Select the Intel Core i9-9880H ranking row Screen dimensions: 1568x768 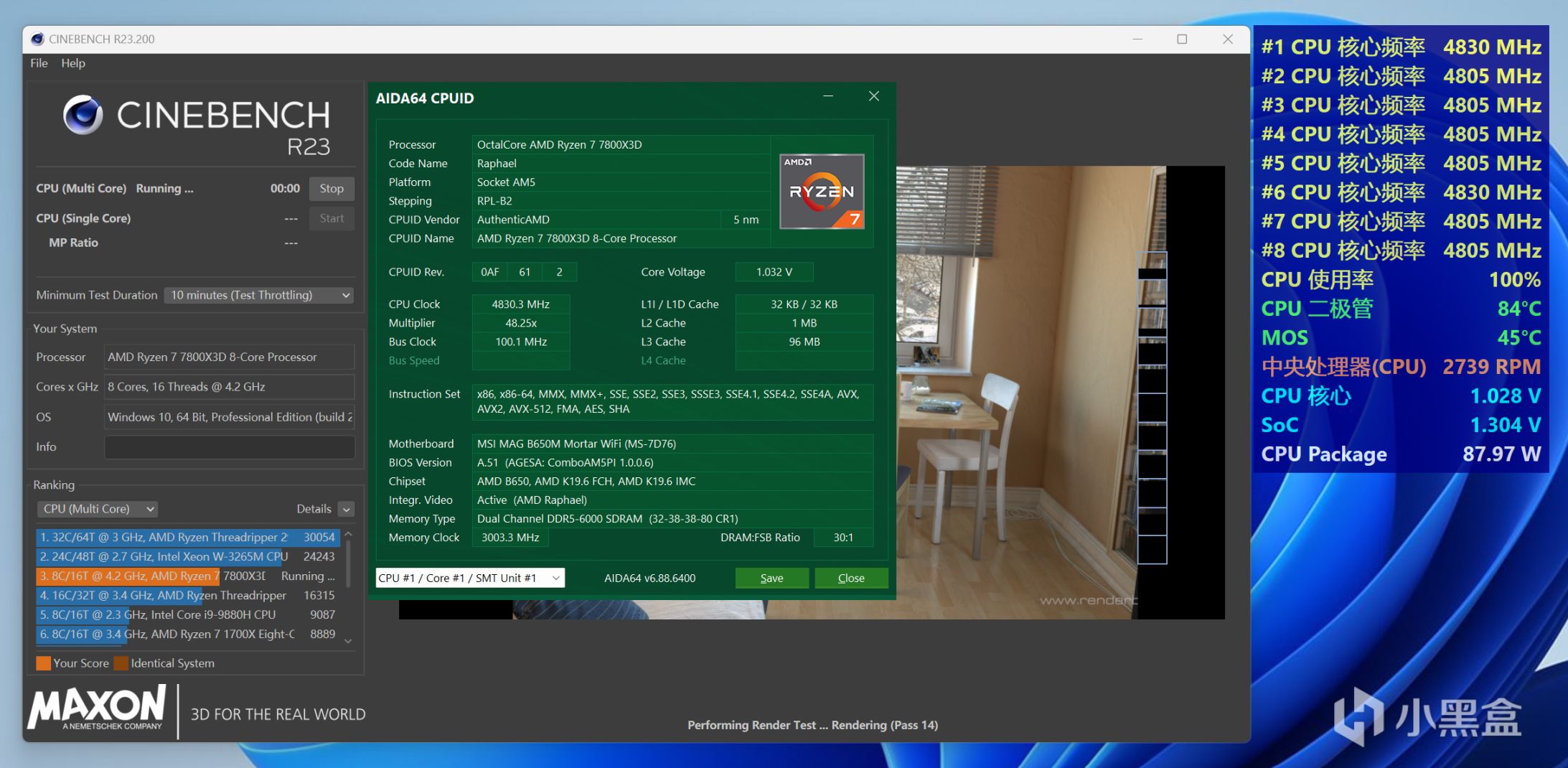(188, 614)
